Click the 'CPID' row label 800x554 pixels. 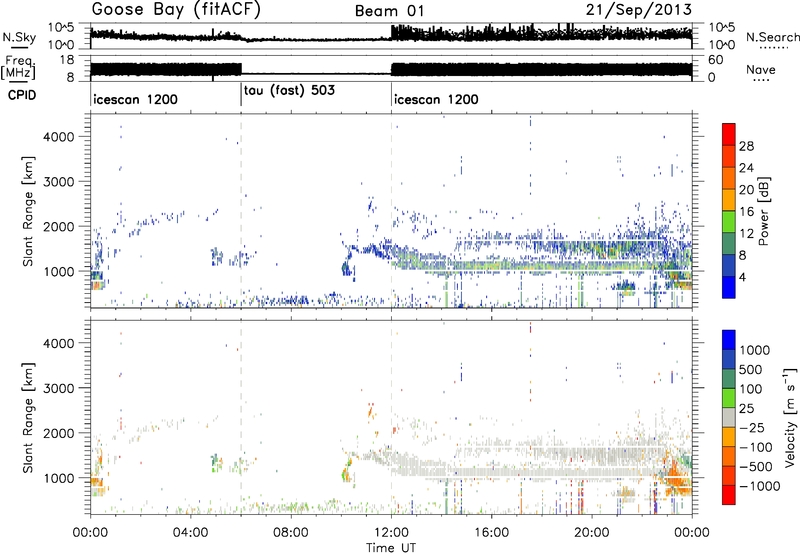(22, 95)
